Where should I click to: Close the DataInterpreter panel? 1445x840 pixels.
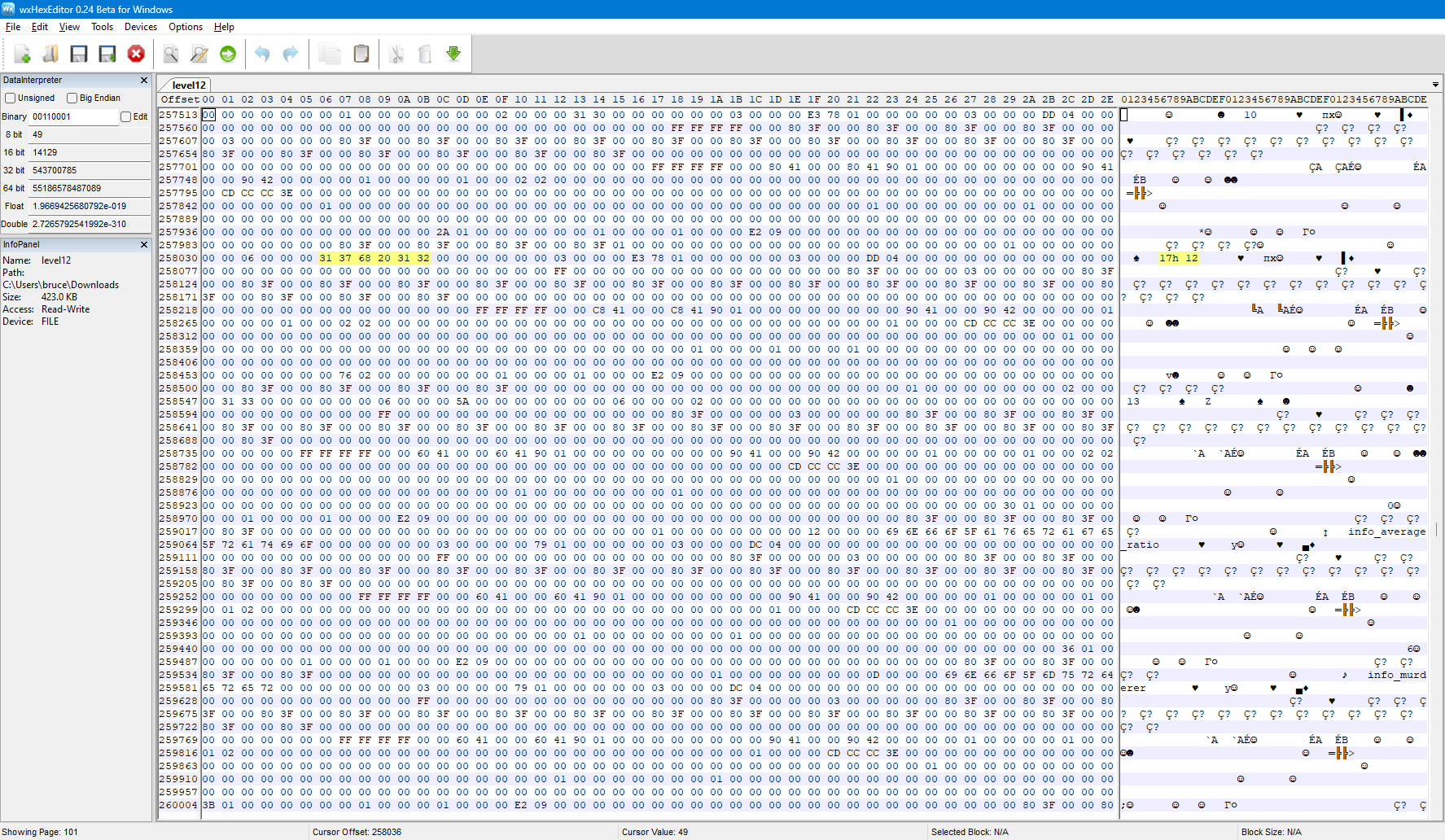click(144, 80)
